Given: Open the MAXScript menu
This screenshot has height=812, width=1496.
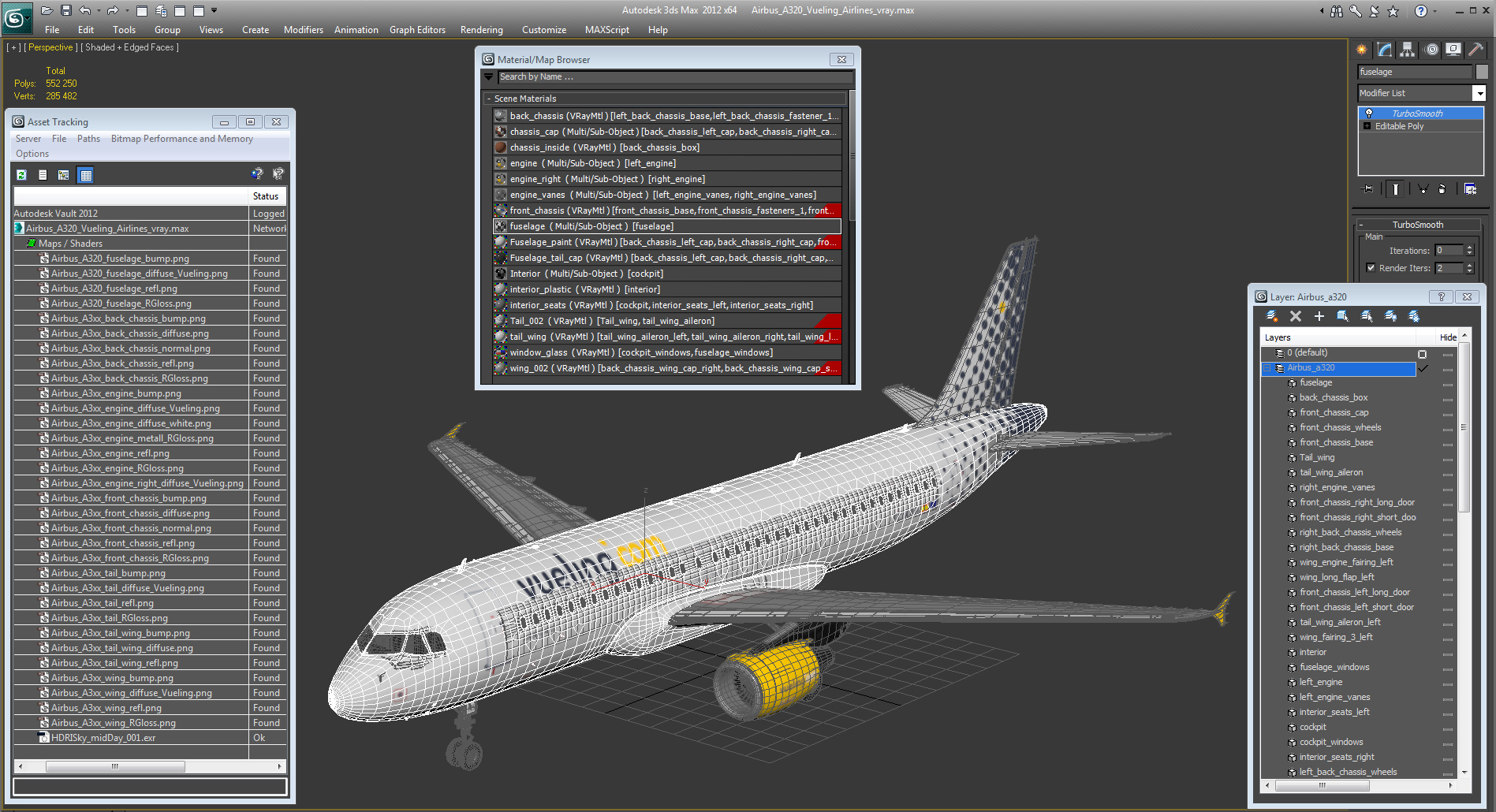Looking at the screenshot, I should tap(606, 30).
